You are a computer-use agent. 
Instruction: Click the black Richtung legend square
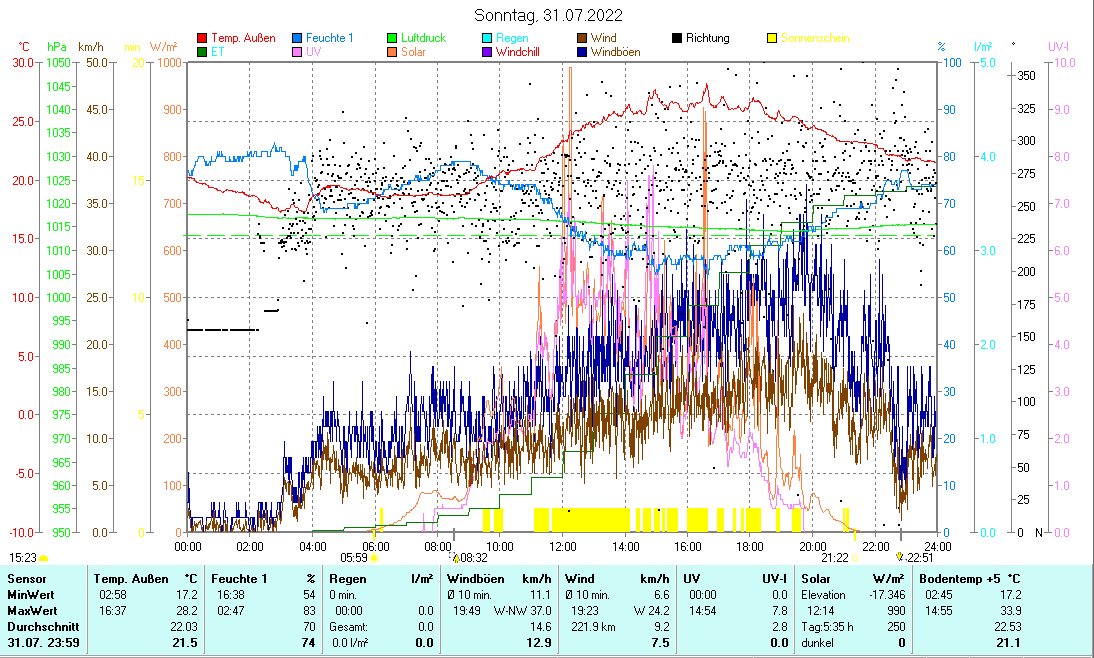coord(677,38)
